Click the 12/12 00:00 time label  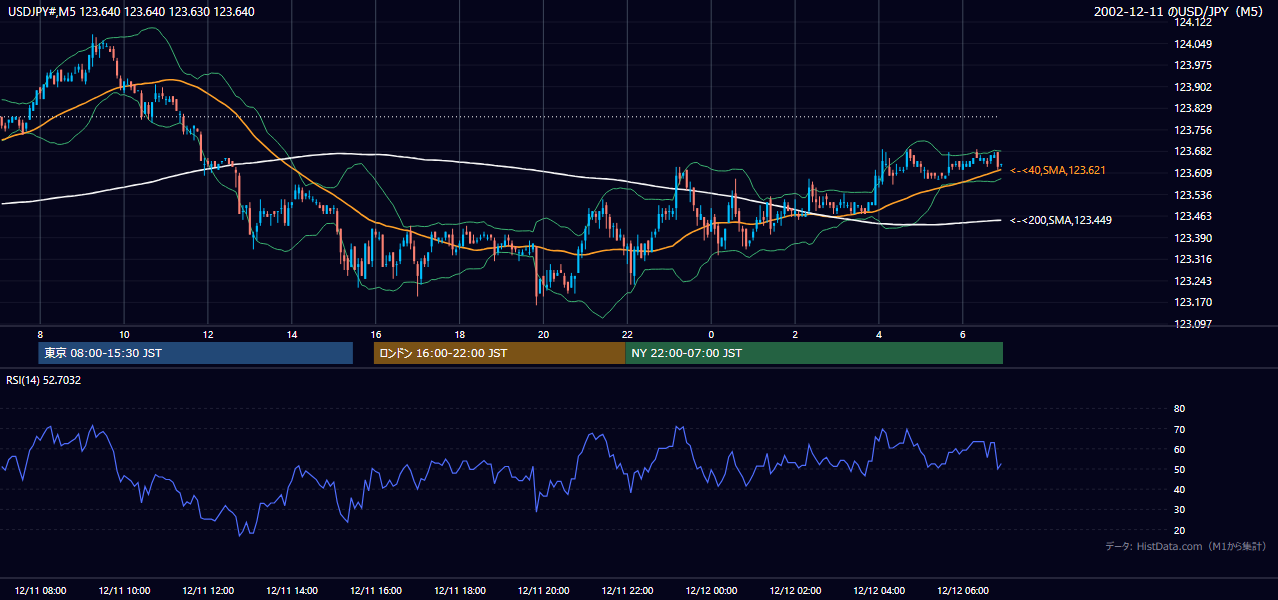pyautogui.click(x=711, y=591)
